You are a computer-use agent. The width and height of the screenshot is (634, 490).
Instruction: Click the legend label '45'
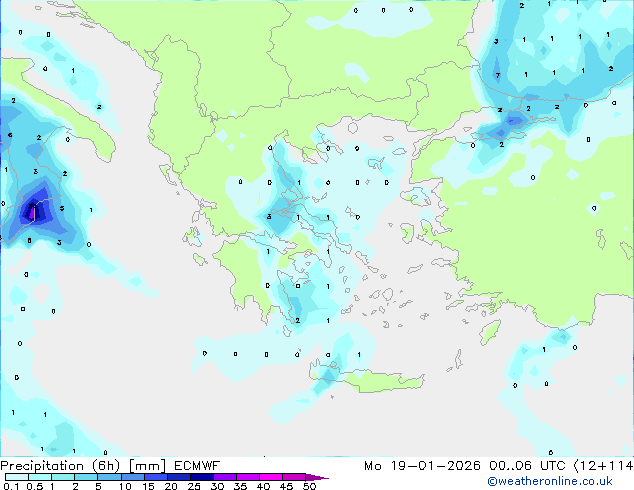[286, 486]
